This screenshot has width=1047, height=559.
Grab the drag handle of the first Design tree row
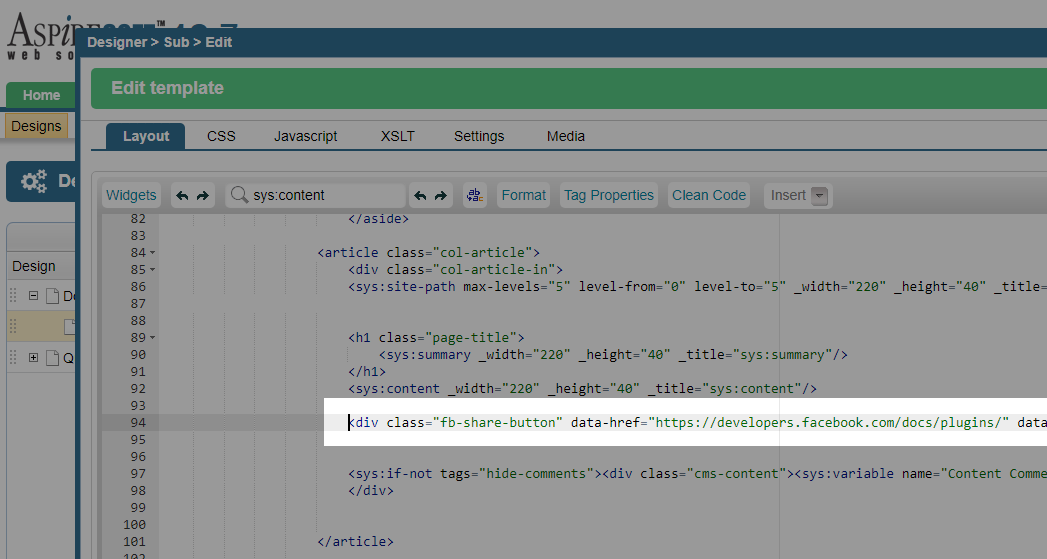click(x=13, y=295)
